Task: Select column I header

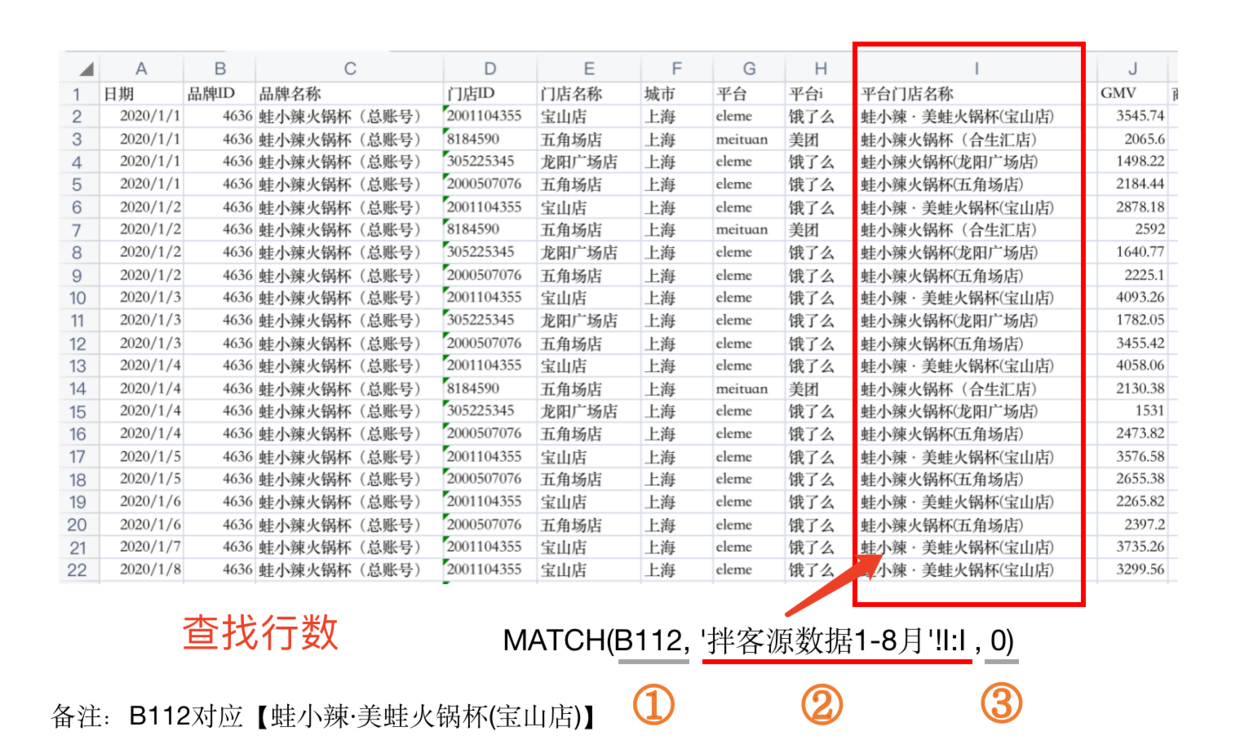Action: click(976, 69)
